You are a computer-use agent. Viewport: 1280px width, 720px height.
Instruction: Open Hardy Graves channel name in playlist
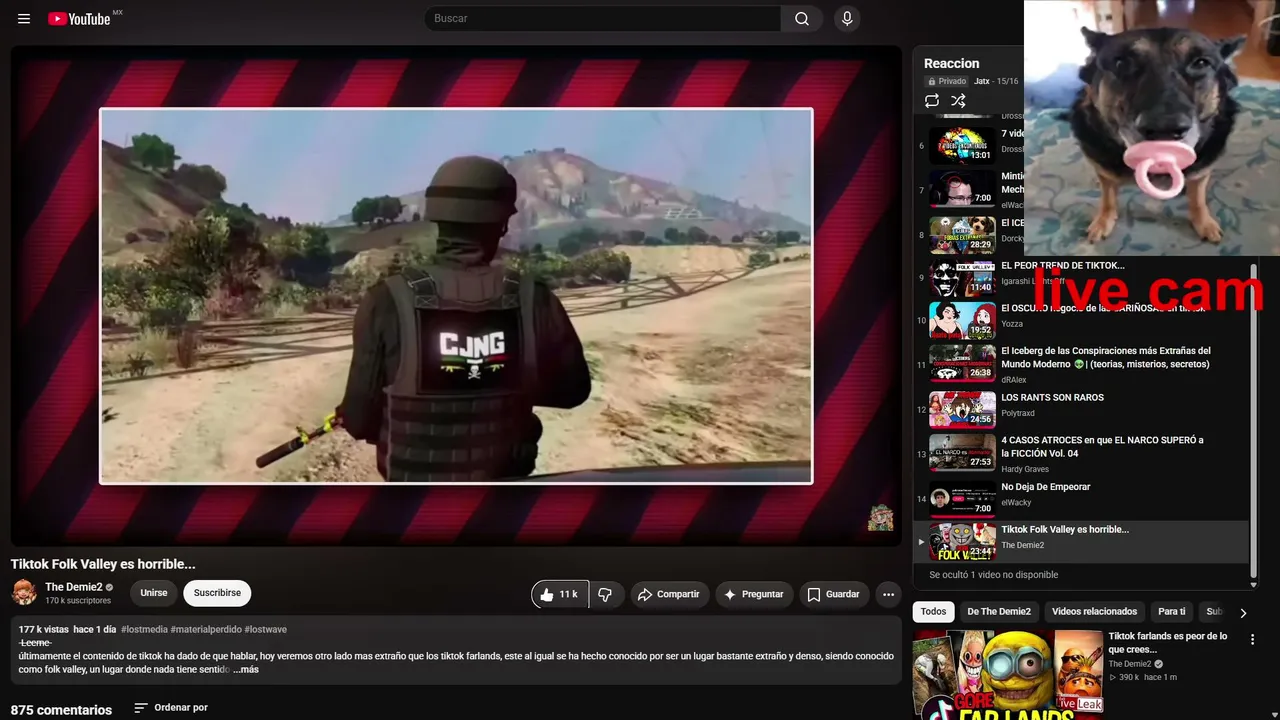pos(1025,469)
